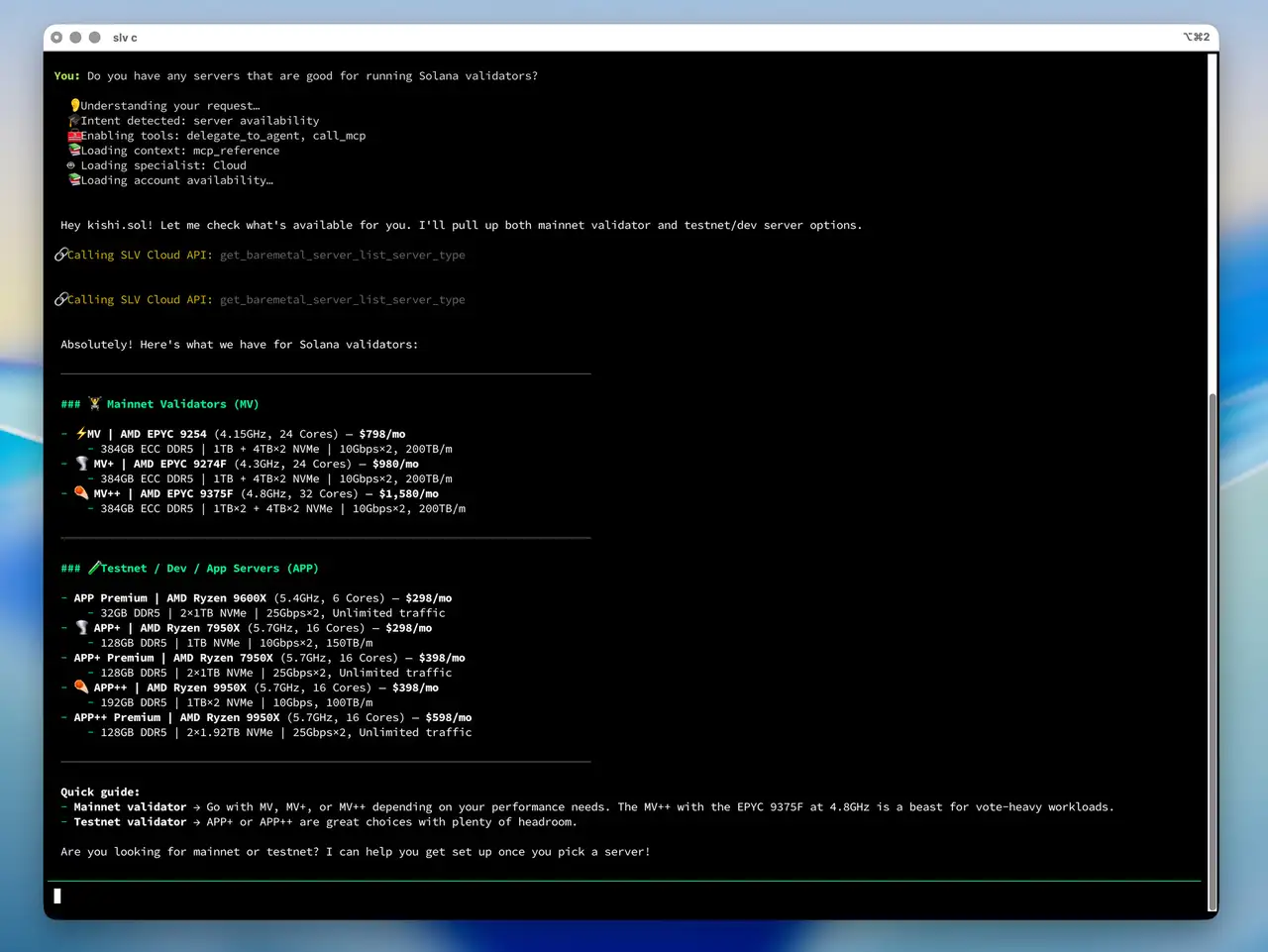
Task: Click the books icon beside Loading context
Action: point(73,151)
